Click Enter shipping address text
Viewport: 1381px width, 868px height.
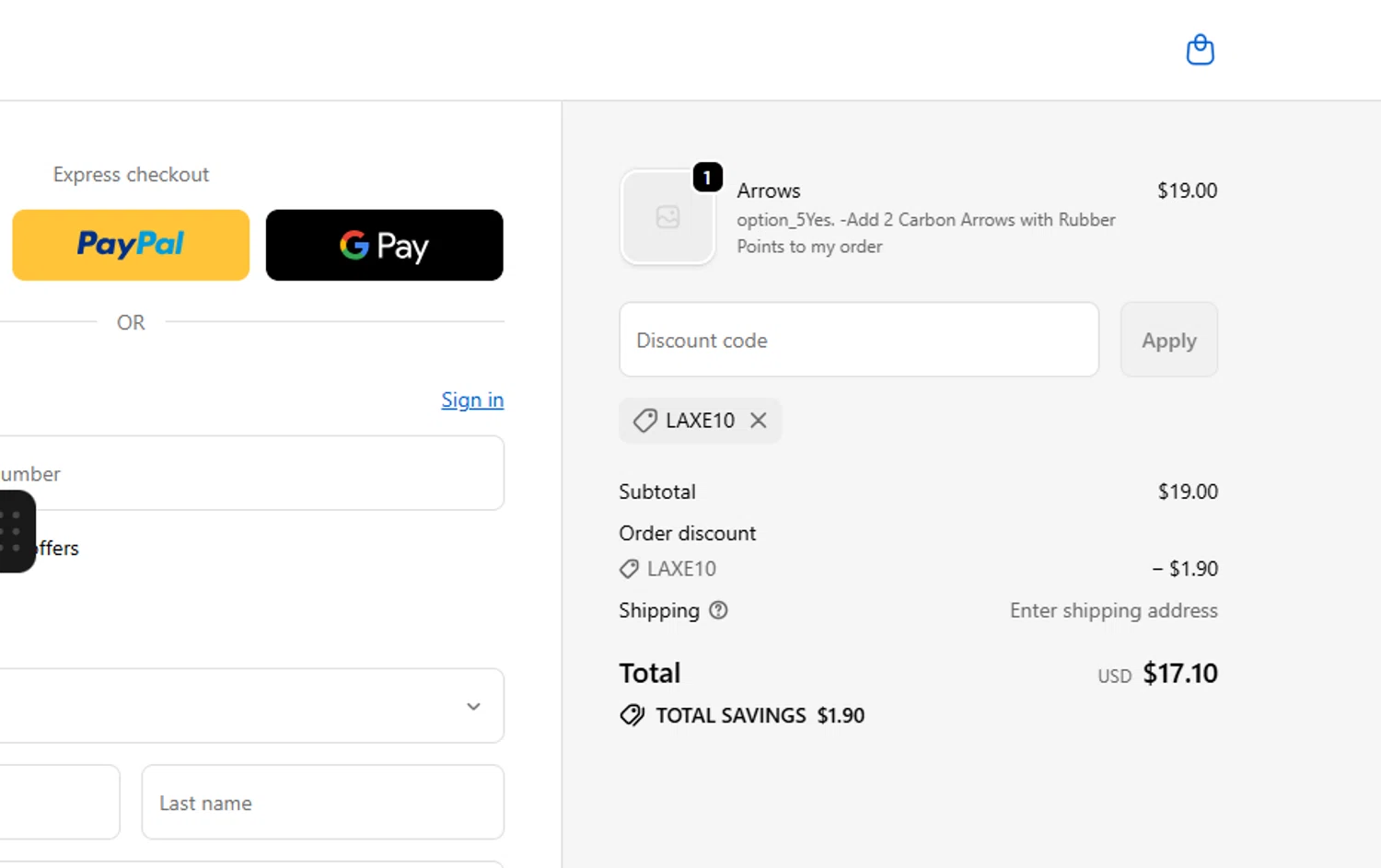(1113, 610)
